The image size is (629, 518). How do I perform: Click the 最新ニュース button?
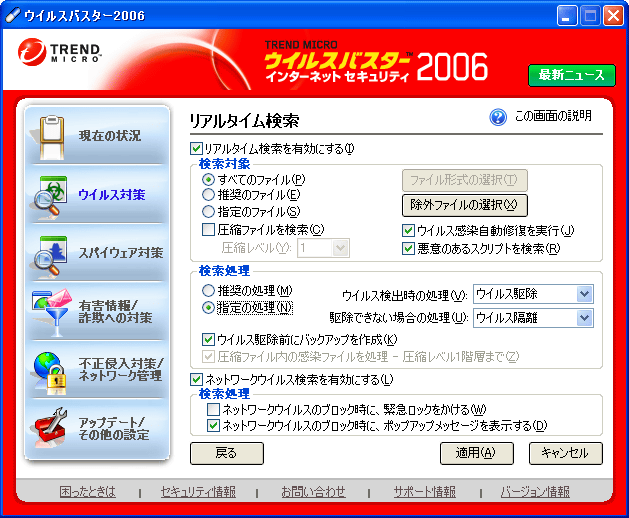point(572,75)
